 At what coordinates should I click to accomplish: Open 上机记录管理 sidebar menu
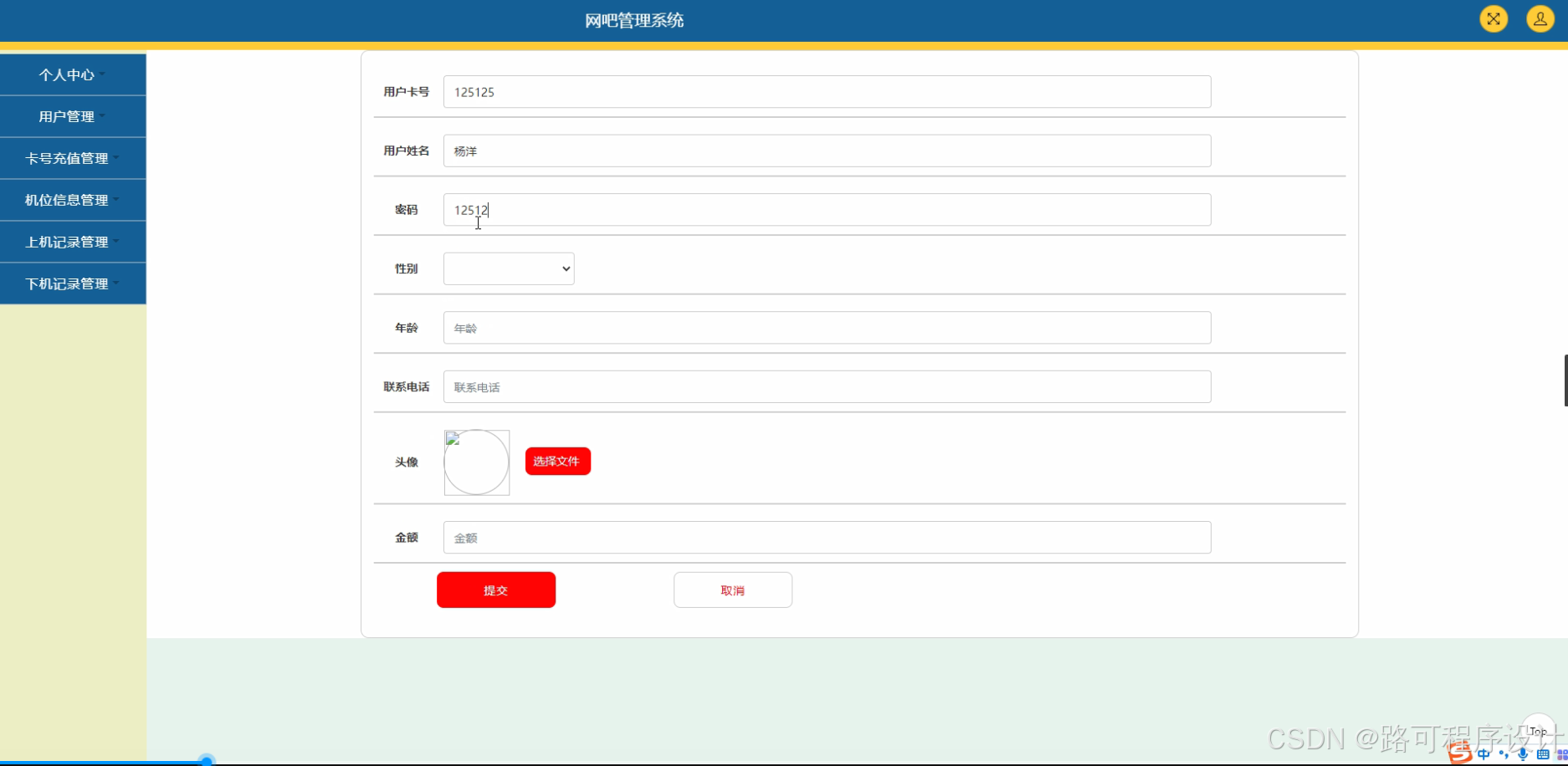point(73,242)
